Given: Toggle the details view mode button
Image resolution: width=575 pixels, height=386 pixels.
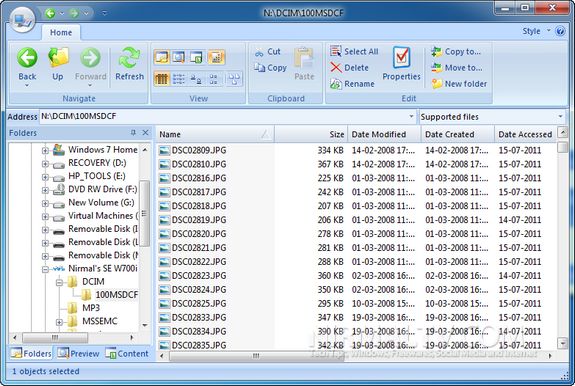Looking at the screenshot, I should point(161,78).
